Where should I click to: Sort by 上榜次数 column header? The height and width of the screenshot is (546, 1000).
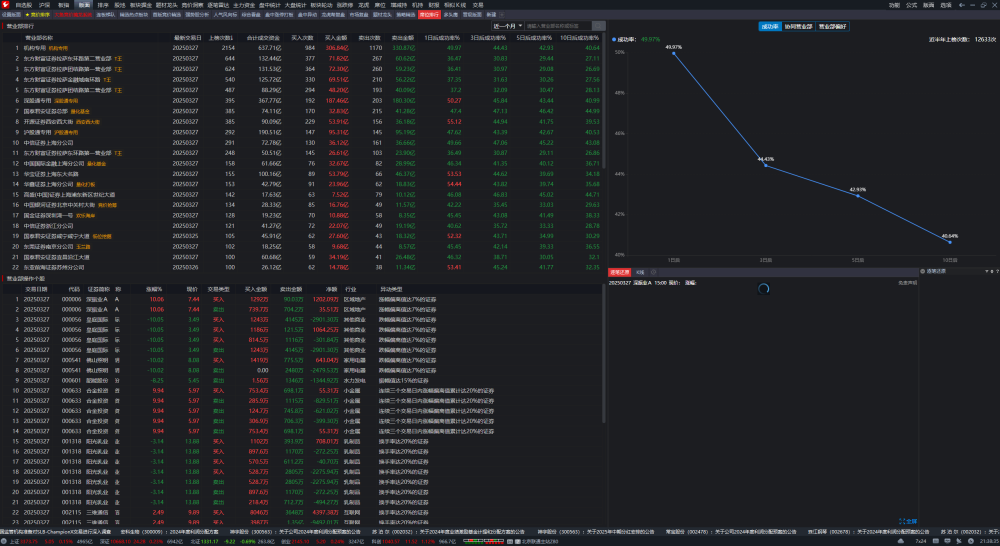click(x=221, y=38)
